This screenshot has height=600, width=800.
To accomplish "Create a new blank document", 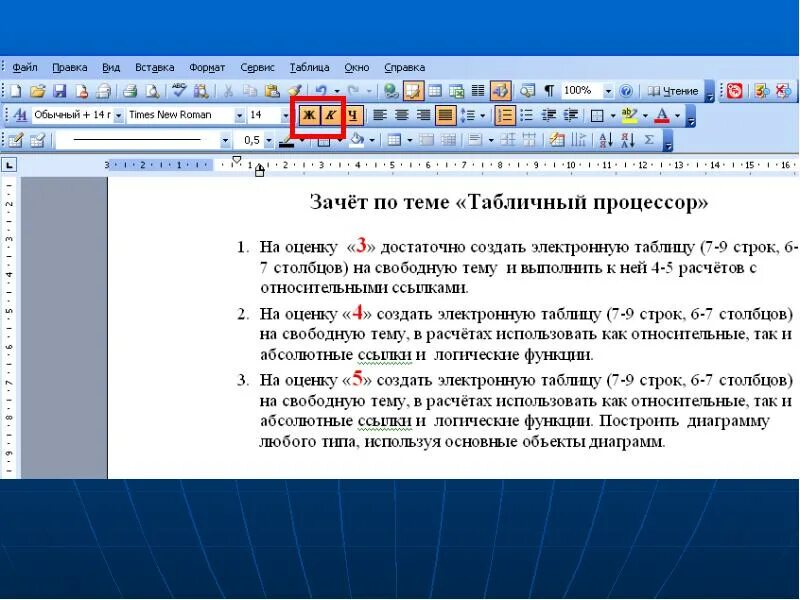I will 15,91.
